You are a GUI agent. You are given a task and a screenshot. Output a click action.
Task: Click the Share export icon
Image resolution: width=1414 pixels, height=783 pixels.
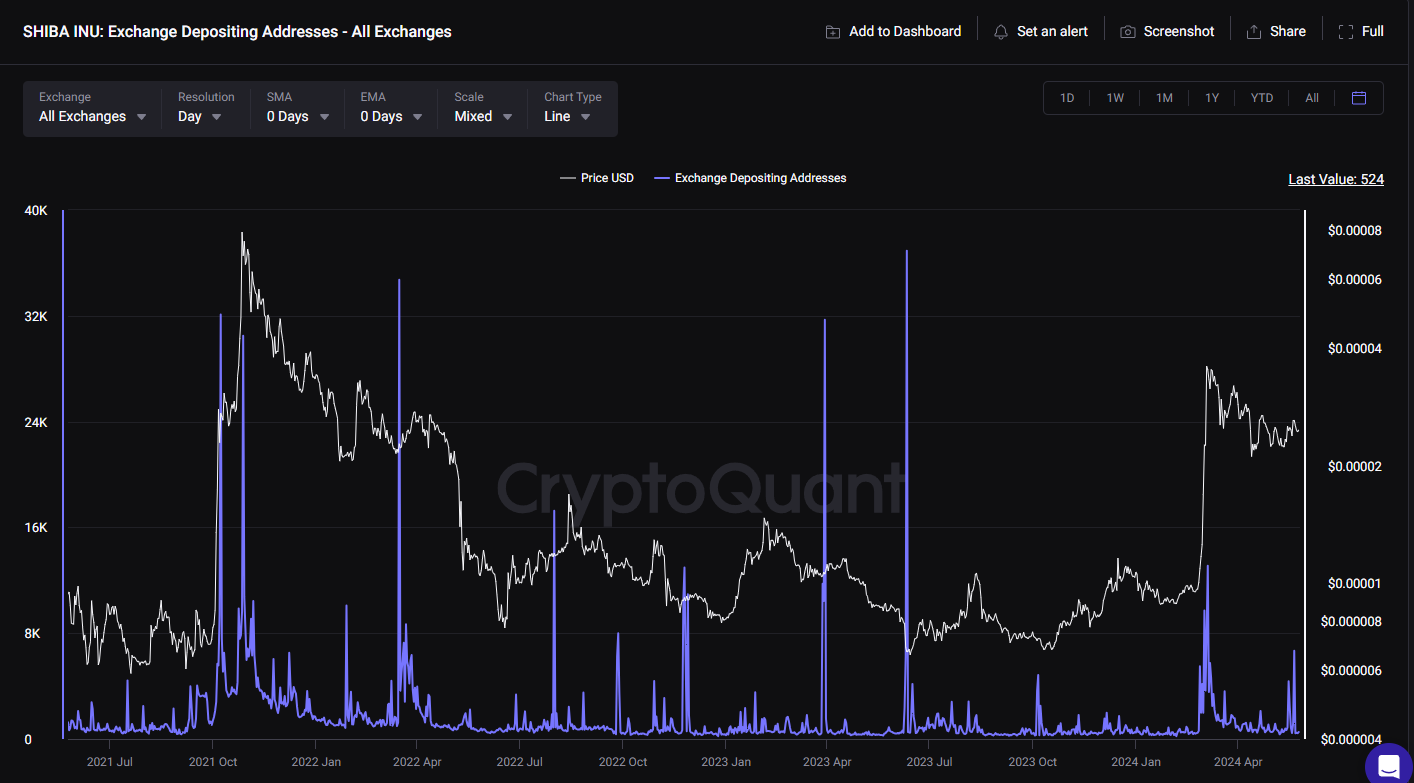pyautogui.click(x=1253, y=32)
